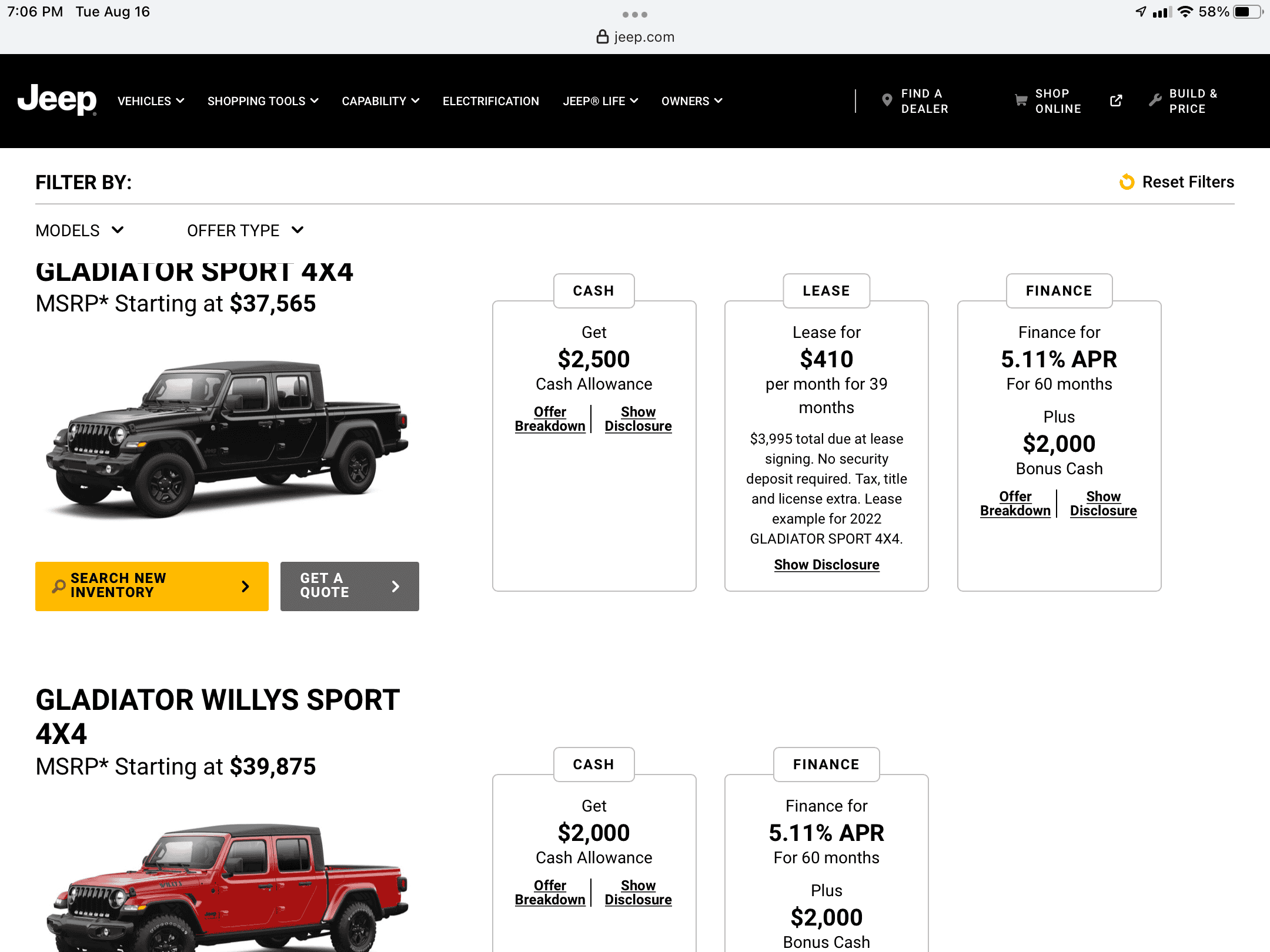
Task: Open Offer Breakdown for Gladiator Sport finance
Action: coord(1015,504)
